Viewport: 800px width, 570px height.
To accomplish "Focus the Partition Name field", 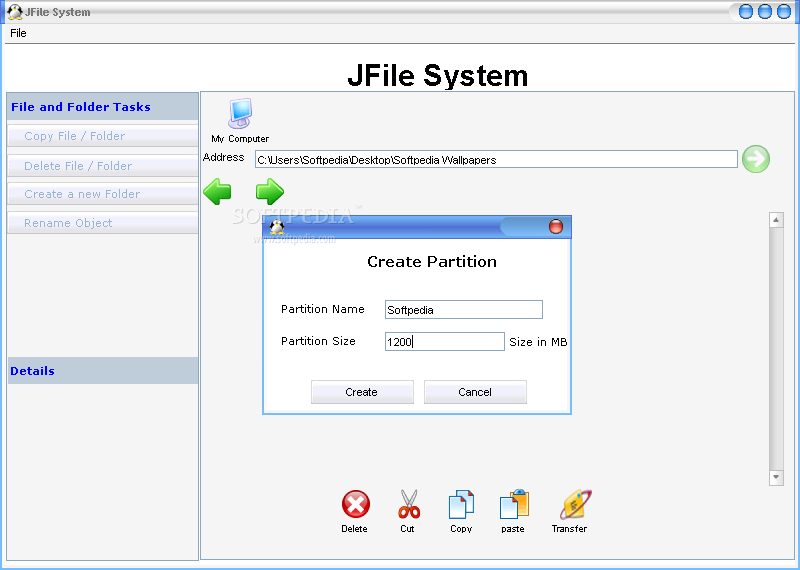I will point(464,310).
